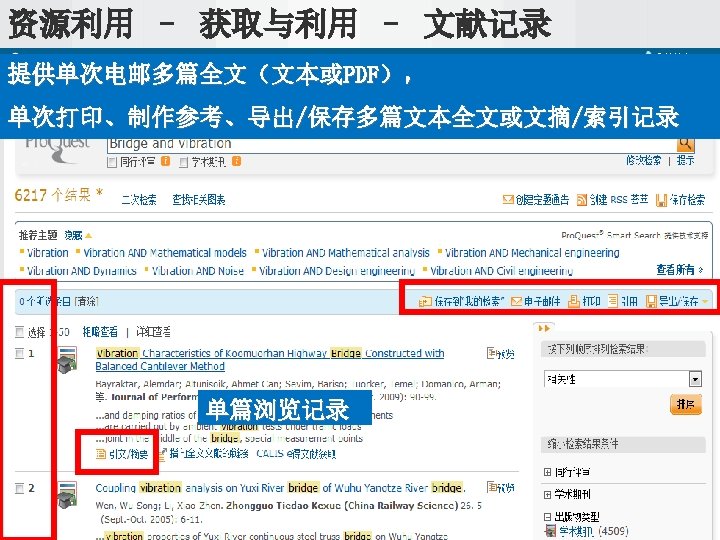The width and height of the screenshot is (720, 540).
Task: Click the ProQuest logo
Action: pyautogui.click(x=57, y=150)
